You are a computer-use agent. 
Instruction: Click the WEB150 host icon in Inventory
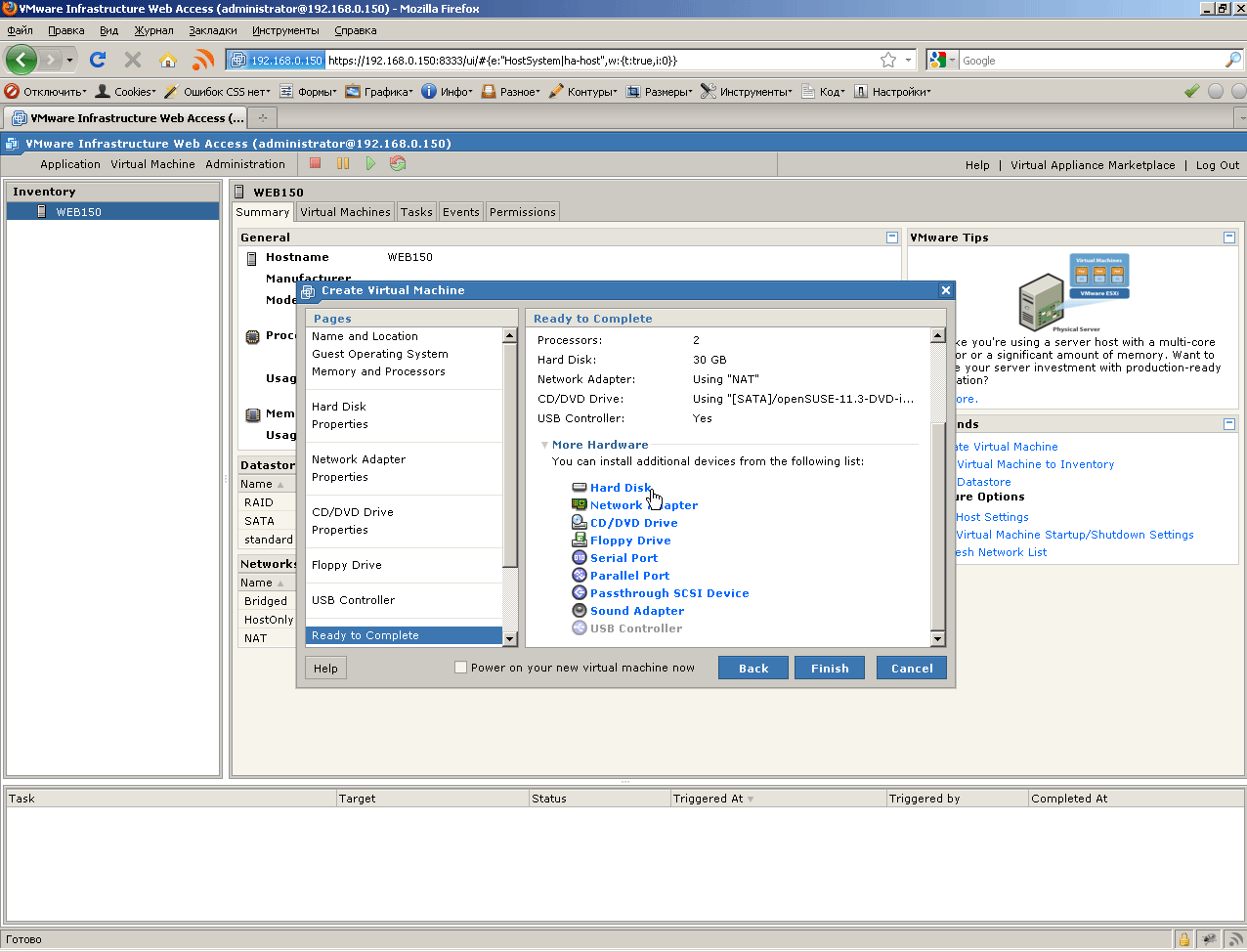42,211
